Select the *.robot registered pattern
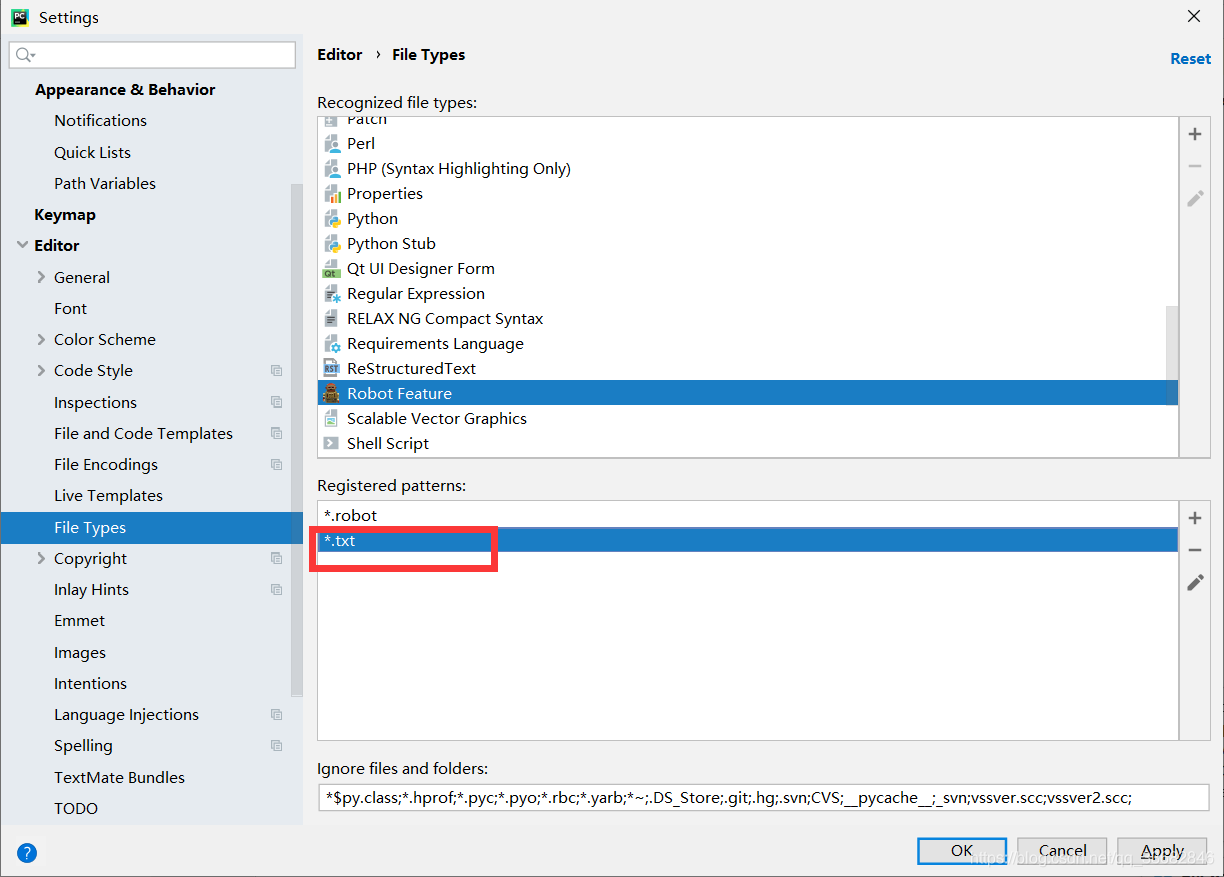This screenshot has width=1224, height=877. [x=748, y=516]
